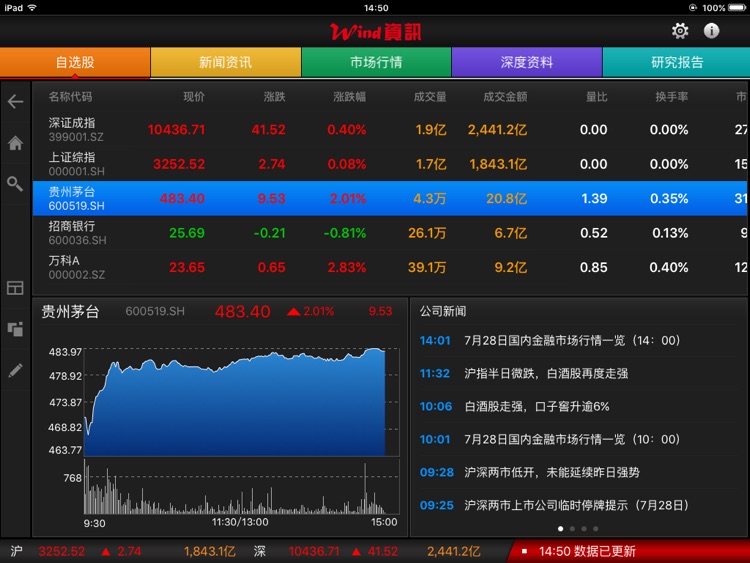
Task: Sort by the 量比 column header
Action: [596, 97]
